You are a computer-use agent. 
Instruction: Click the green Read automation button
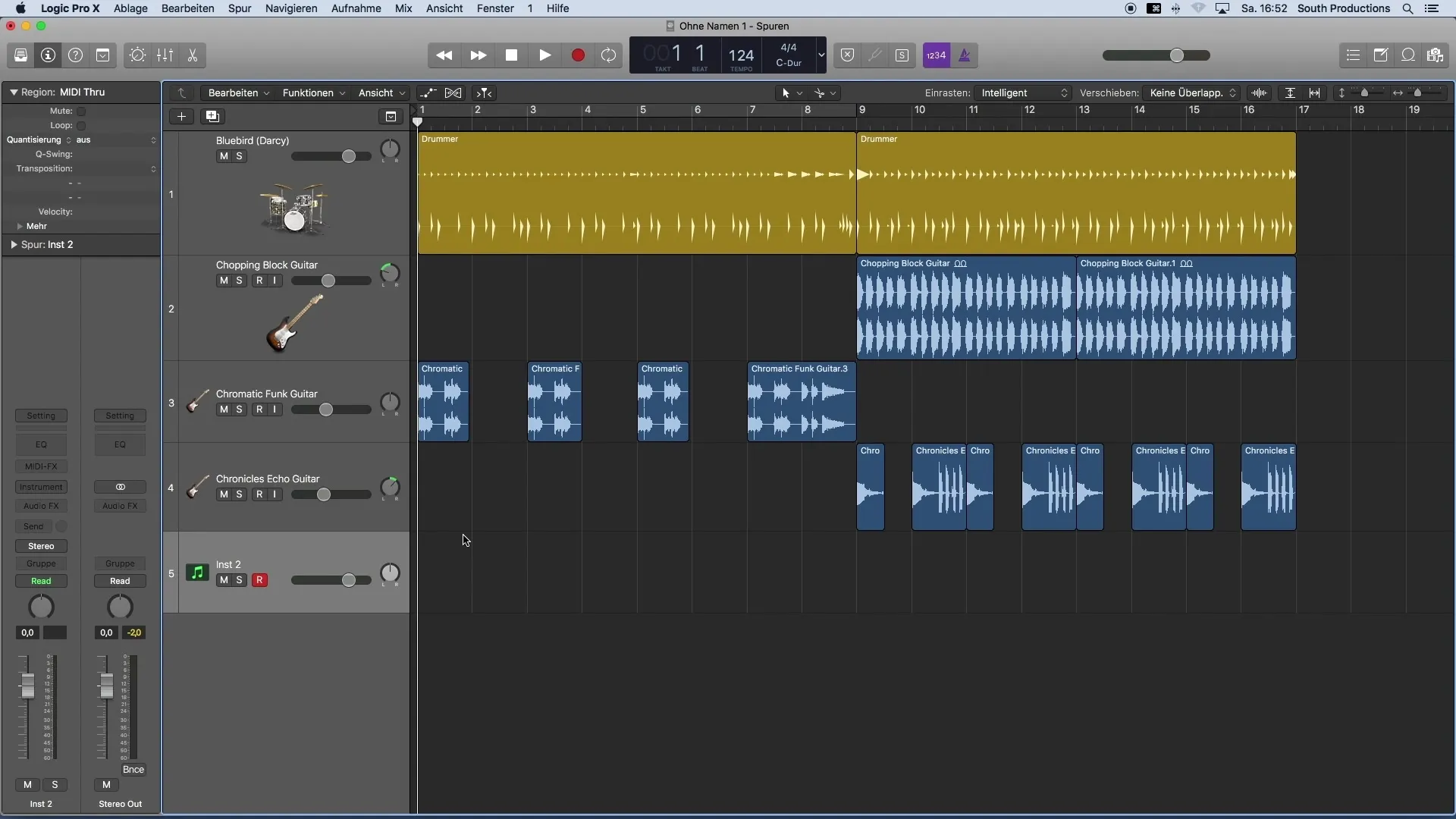41,581
